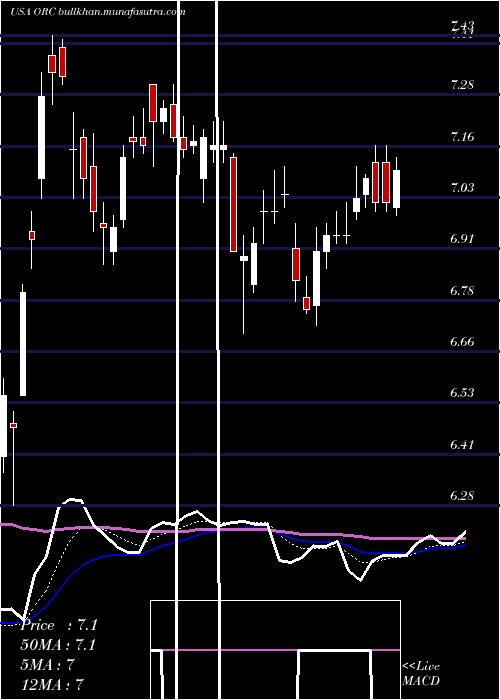
Task: Click the '50MA : 7.1' legend entry
Action: (x=58, y=645)
